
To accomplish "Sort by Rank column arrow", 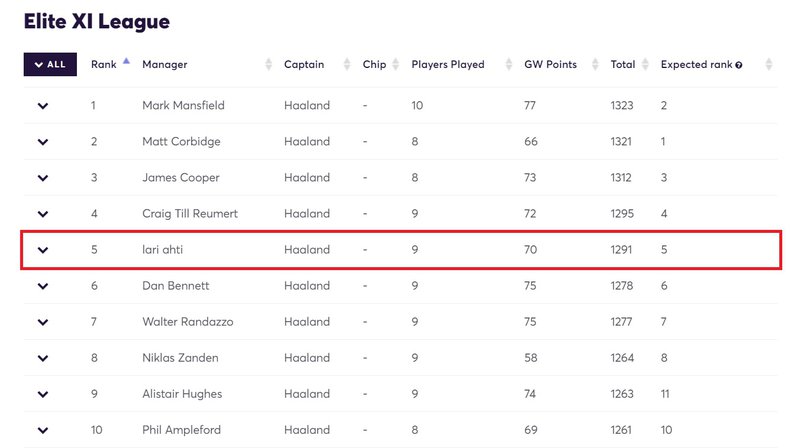I will pos(126,61).
